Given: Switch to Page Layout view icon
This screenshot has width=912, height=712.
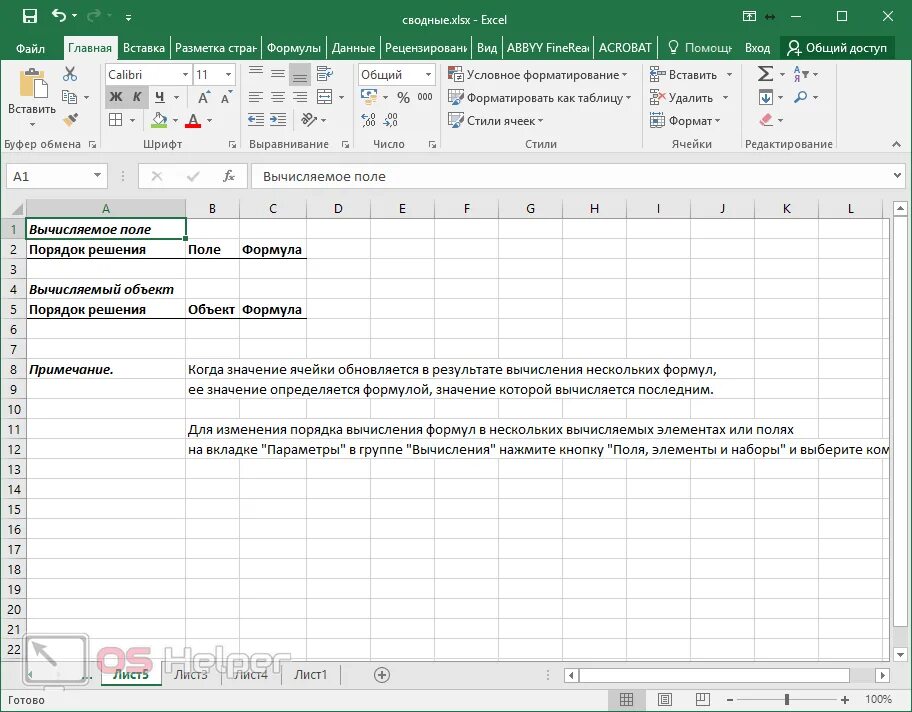Looking at the screenshot, I should [x=665, y=699].
